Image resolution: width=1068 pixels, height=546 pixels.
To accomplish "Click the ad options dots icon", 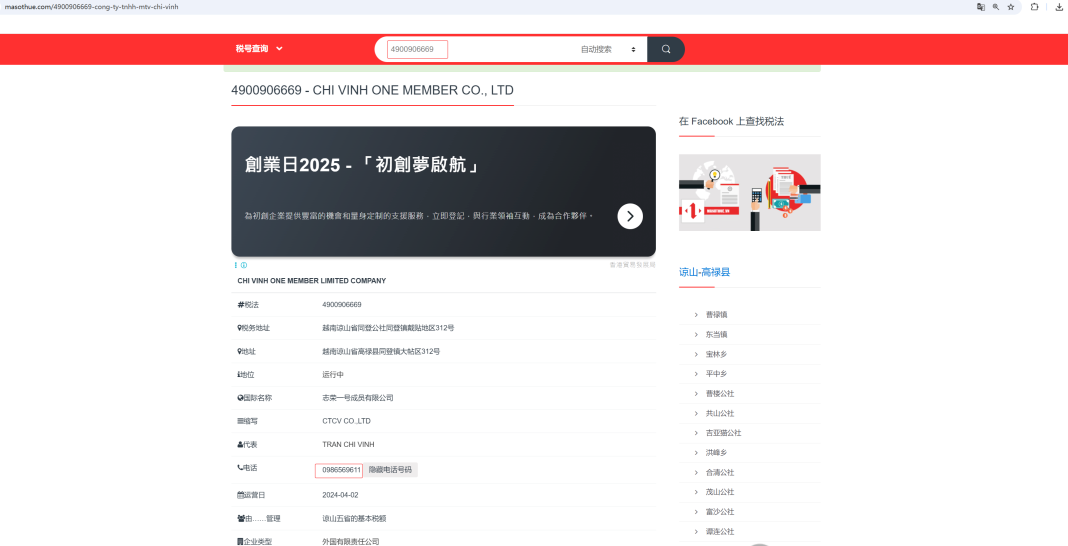I will click(x=236, y=266).
